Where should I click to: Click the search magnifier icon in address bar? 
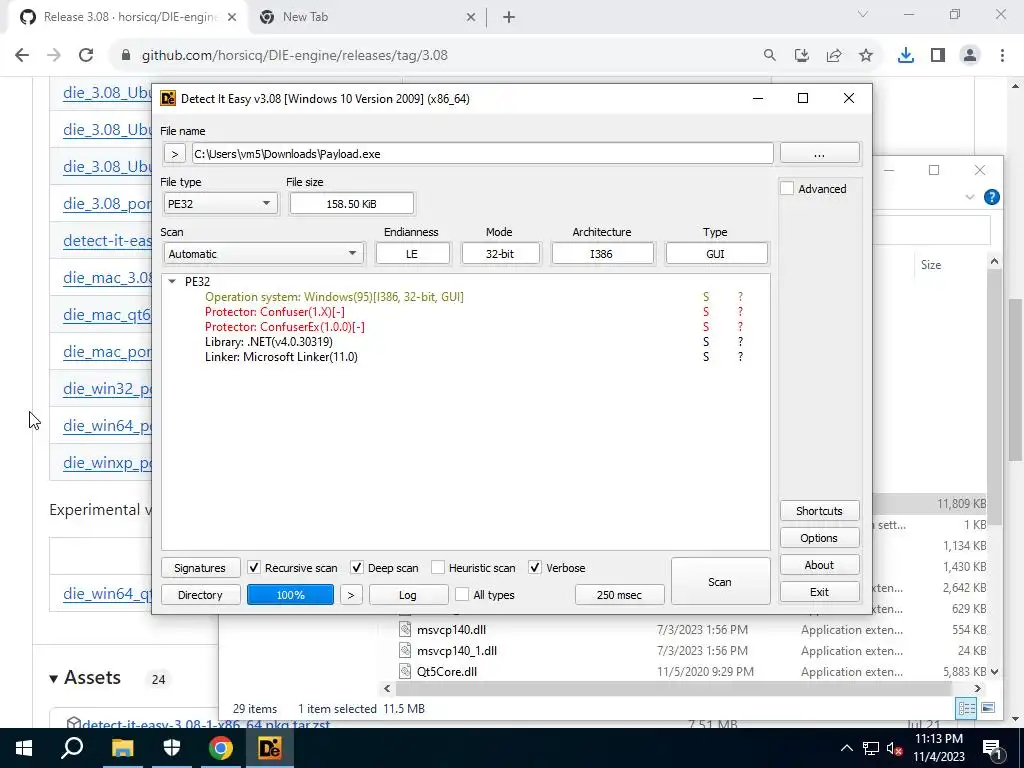click(770, 56)
